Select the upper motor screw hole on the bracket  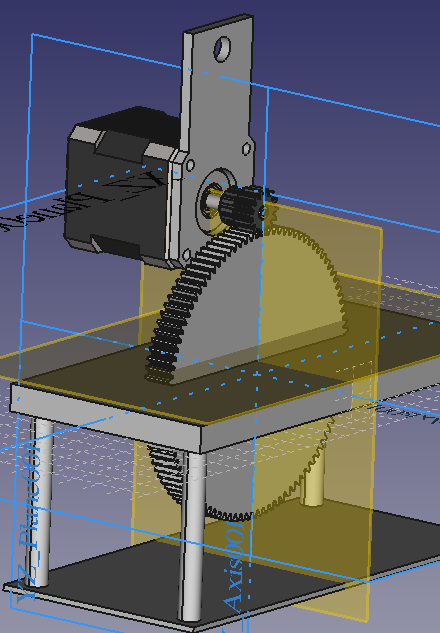click(x=190, y=165)
